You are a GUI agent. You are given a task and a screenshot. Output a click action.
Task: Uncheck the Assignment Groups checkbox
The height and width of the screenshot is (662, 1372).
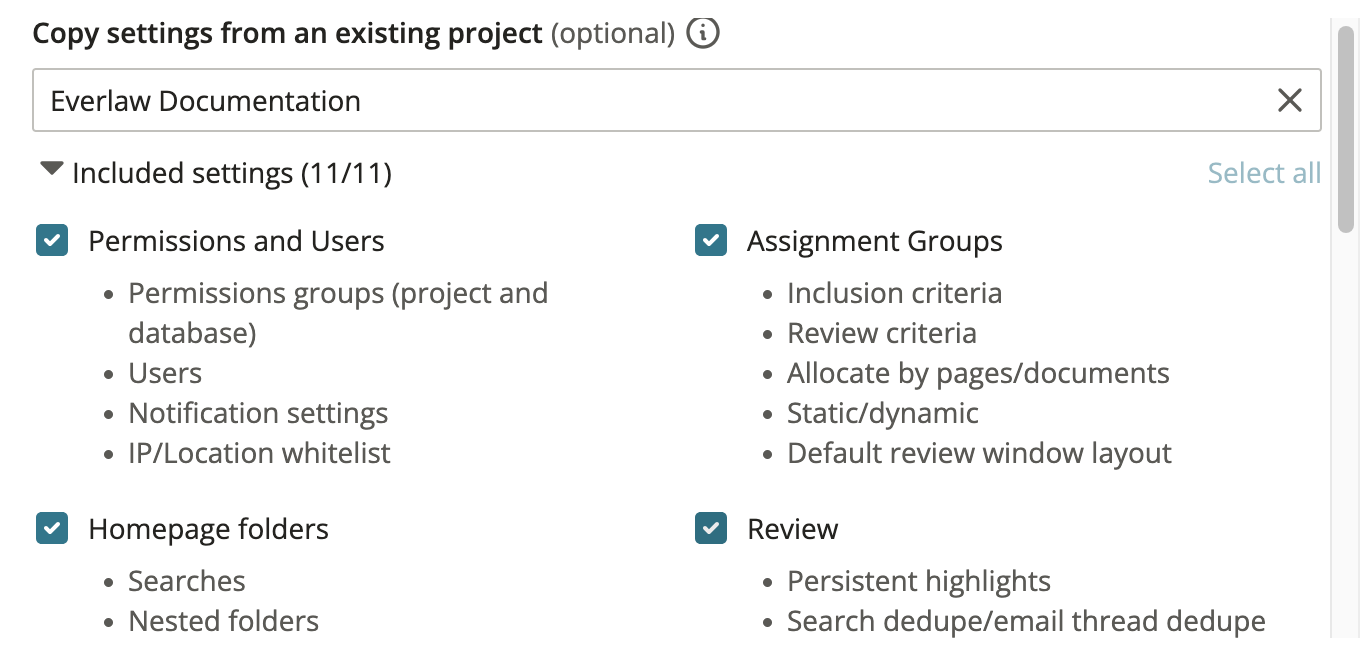click(711, 241)
